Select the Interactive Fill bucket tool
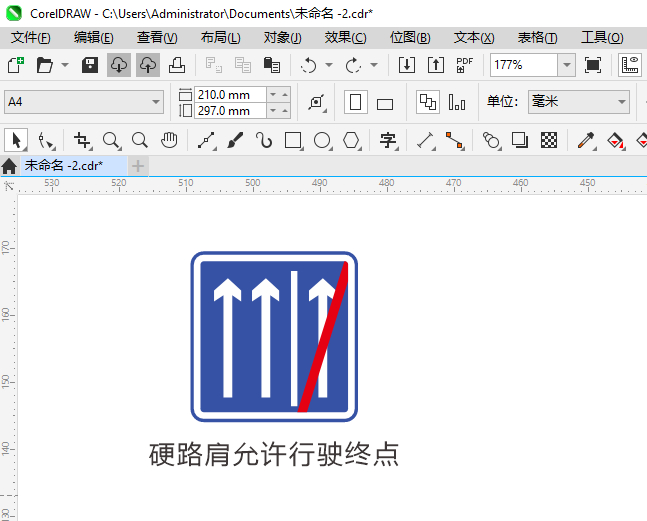This screenshot has width=647, height=521. [615, 140]
